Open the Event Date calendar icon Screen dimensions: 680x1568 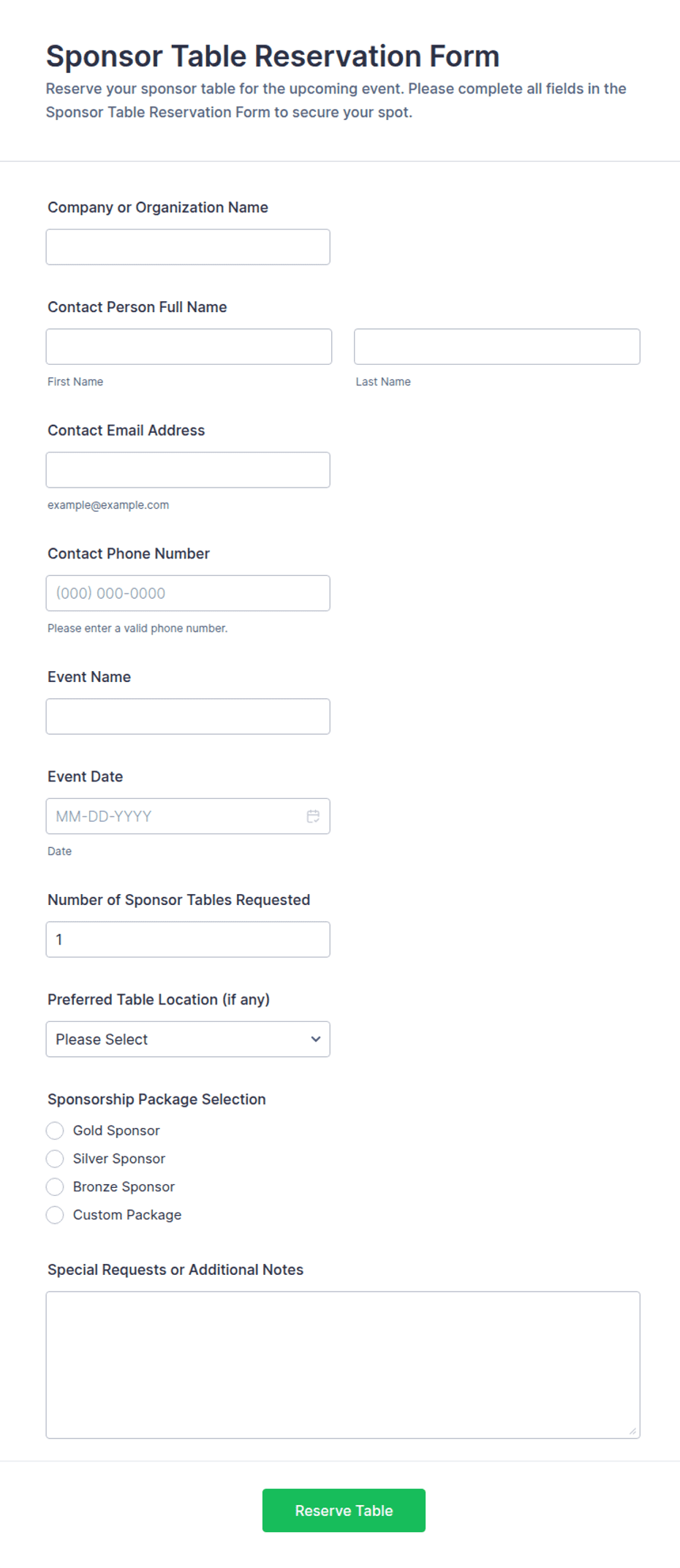pyautogui.click(x=313, y=816)
